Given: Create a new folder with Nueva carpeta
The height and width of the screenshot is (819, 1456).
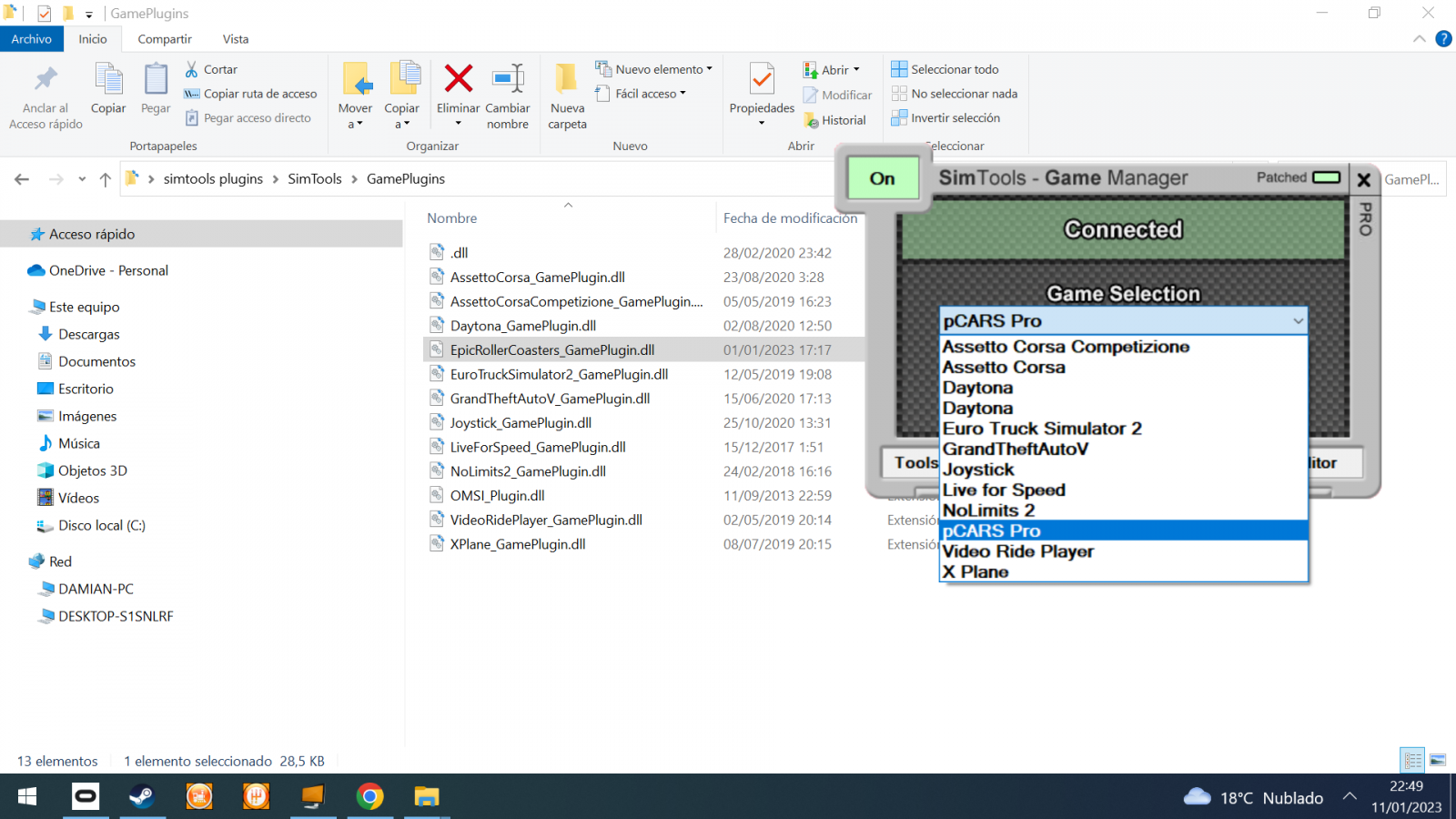Looking at the screenshot, I should (567, 96).
